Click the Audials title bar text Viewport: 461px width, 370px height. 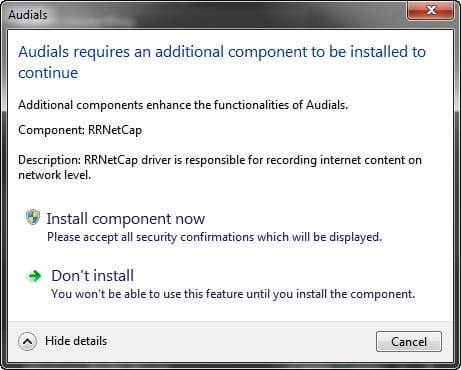[x=28, y=15]
